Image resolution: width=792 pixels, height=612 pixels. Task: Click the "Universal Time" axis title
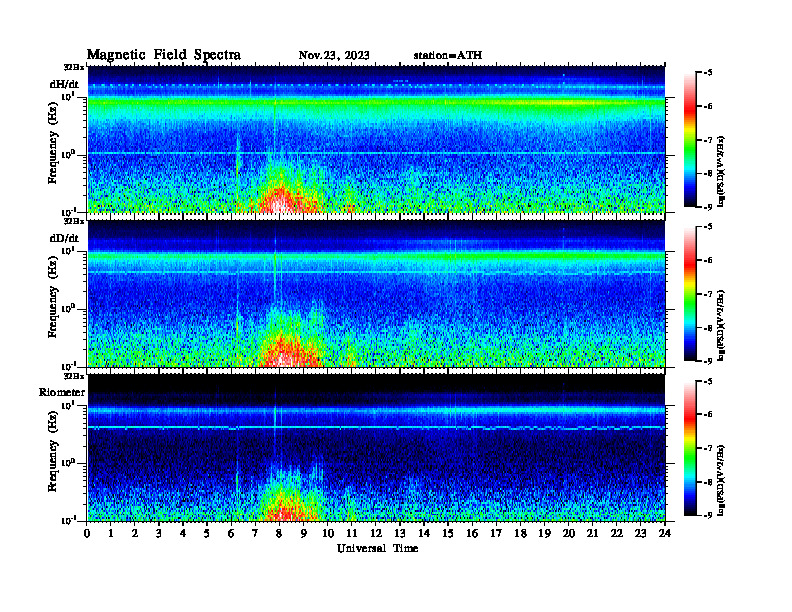(378, 548)
